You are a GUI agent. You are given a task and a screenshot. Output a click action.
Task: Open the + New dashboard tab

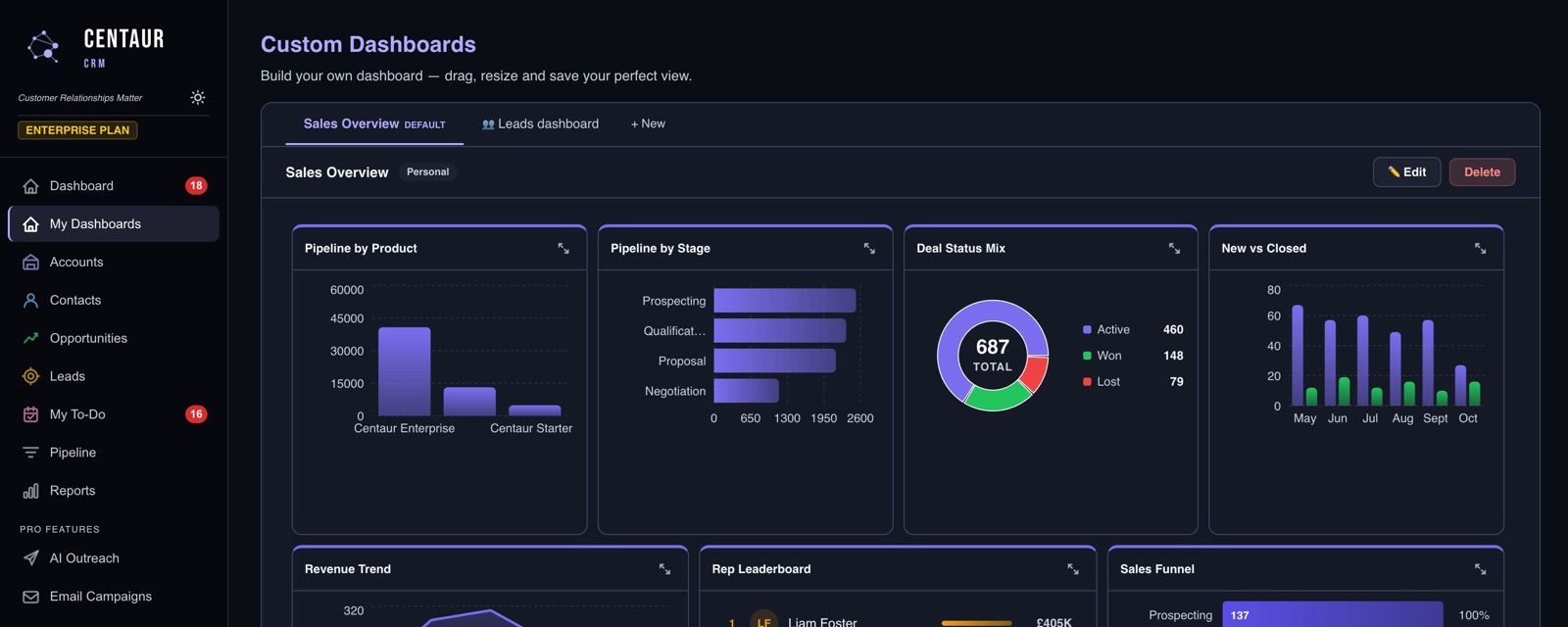pyautogui.click(x=648, y=124)
